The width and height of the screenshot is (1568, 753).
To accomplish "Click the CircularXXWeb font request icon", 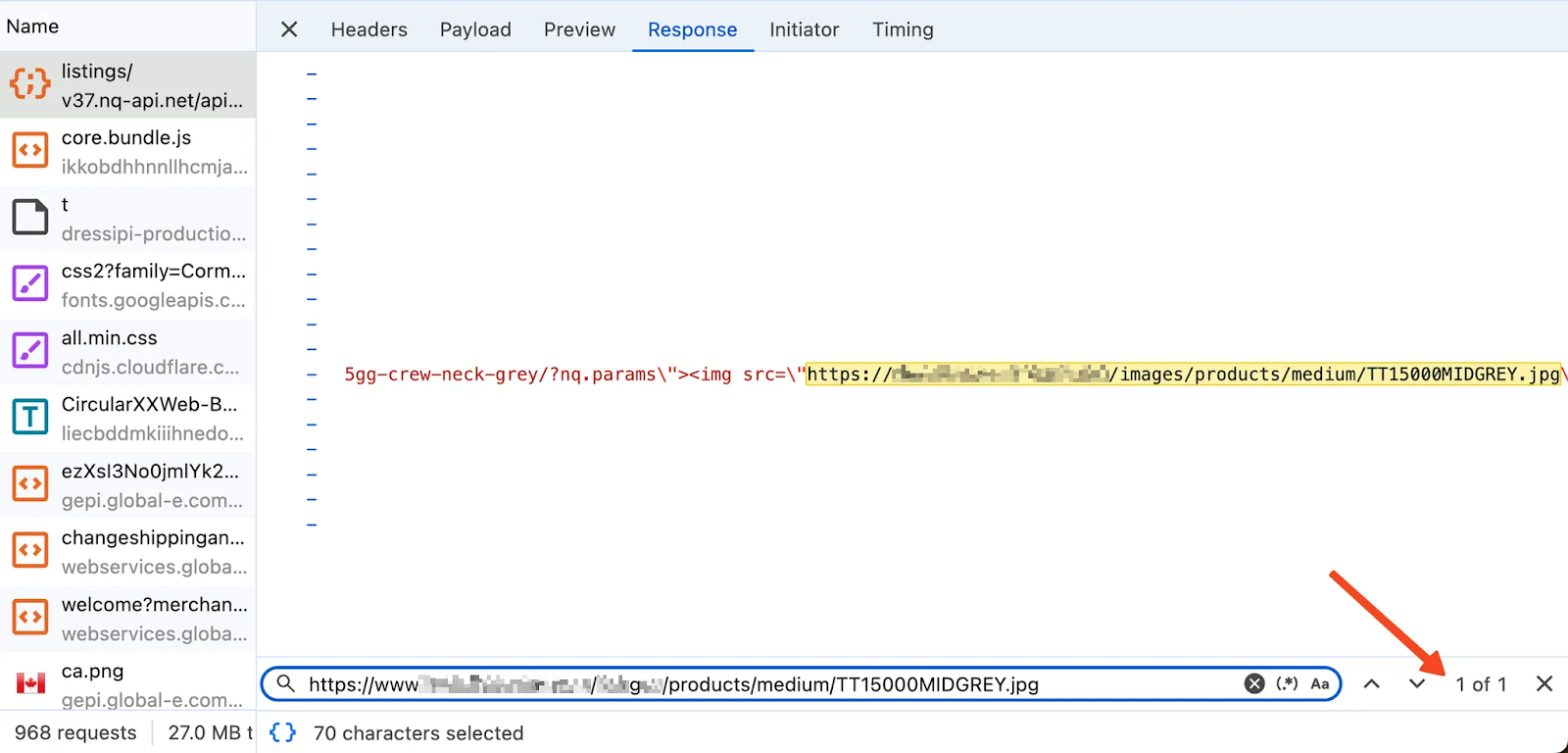I will tap(30, 418).
